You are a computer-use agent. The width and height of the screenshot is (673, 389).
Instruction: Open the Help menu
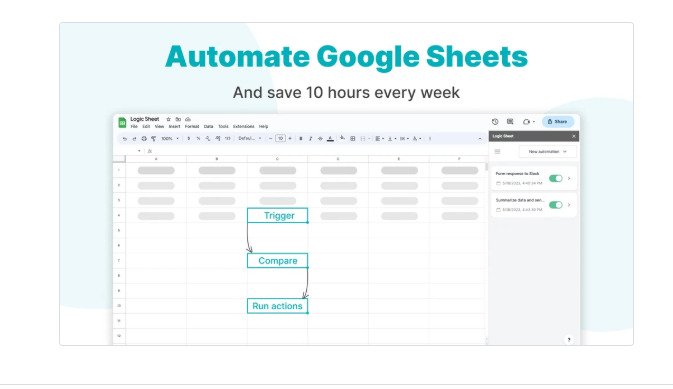tap(264, 127)
